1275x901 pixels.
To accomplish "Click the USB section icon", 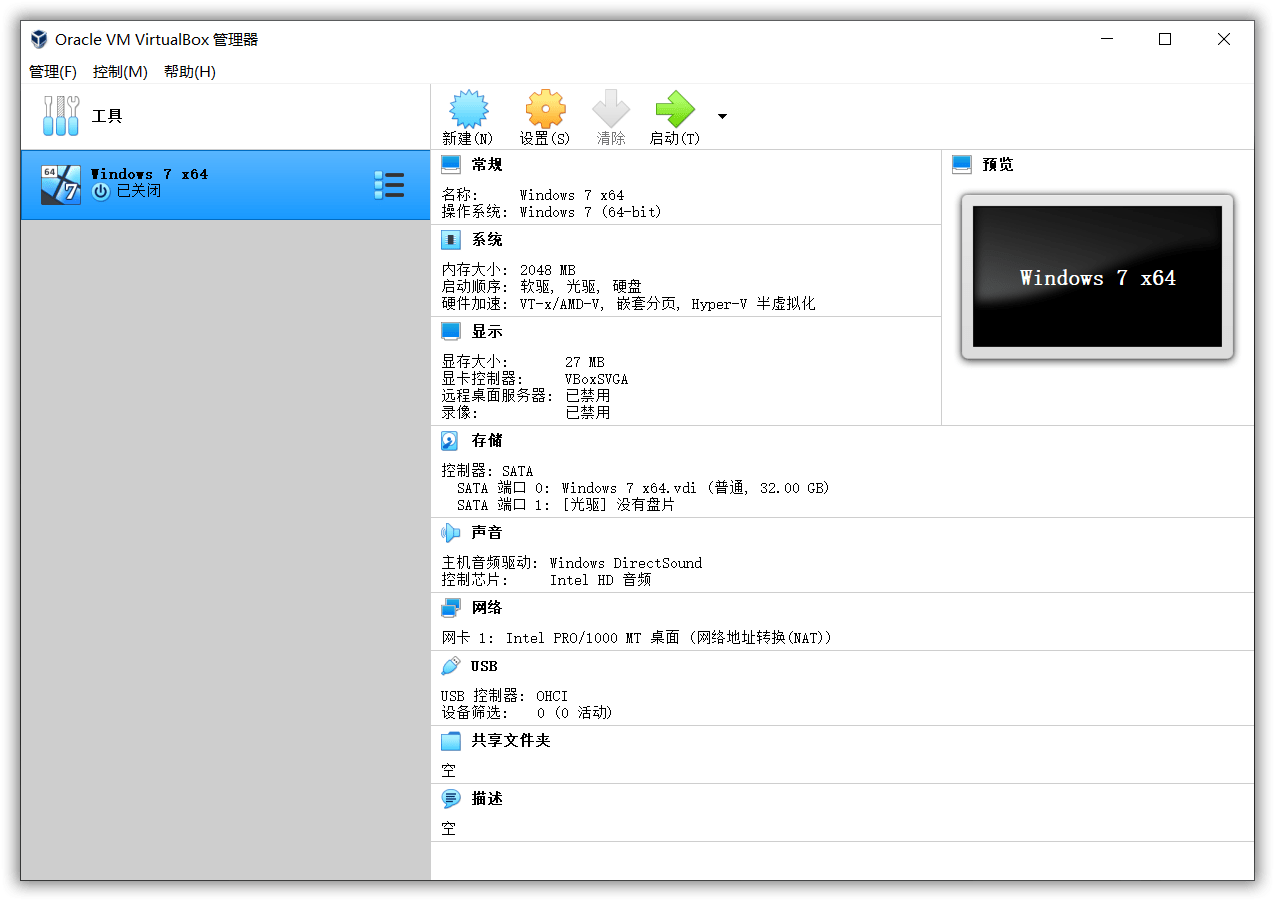I will click(x=450, y=665).
